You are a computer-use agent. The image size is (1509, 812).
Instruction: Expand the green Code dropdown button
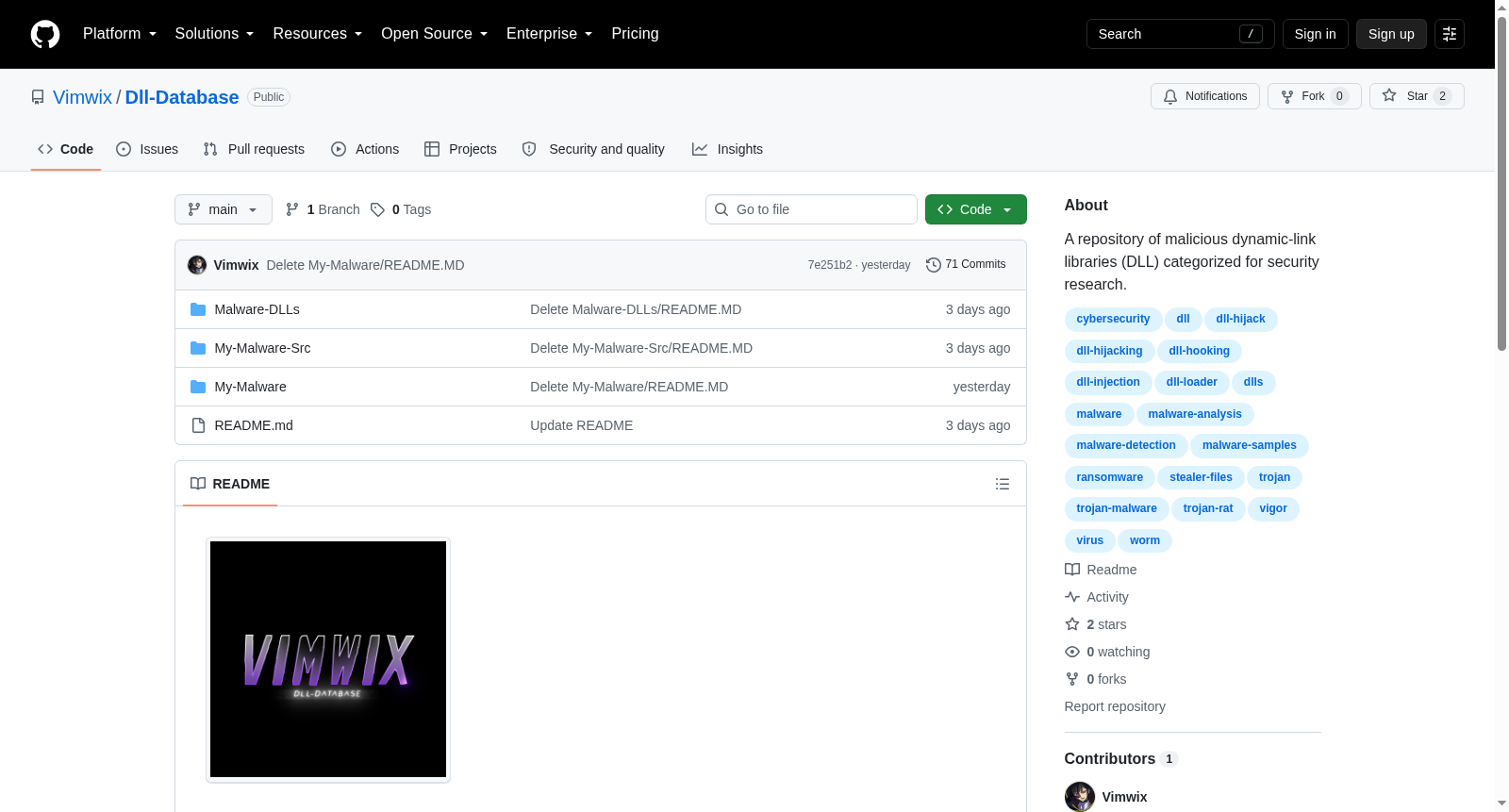[x=975, y=209]
